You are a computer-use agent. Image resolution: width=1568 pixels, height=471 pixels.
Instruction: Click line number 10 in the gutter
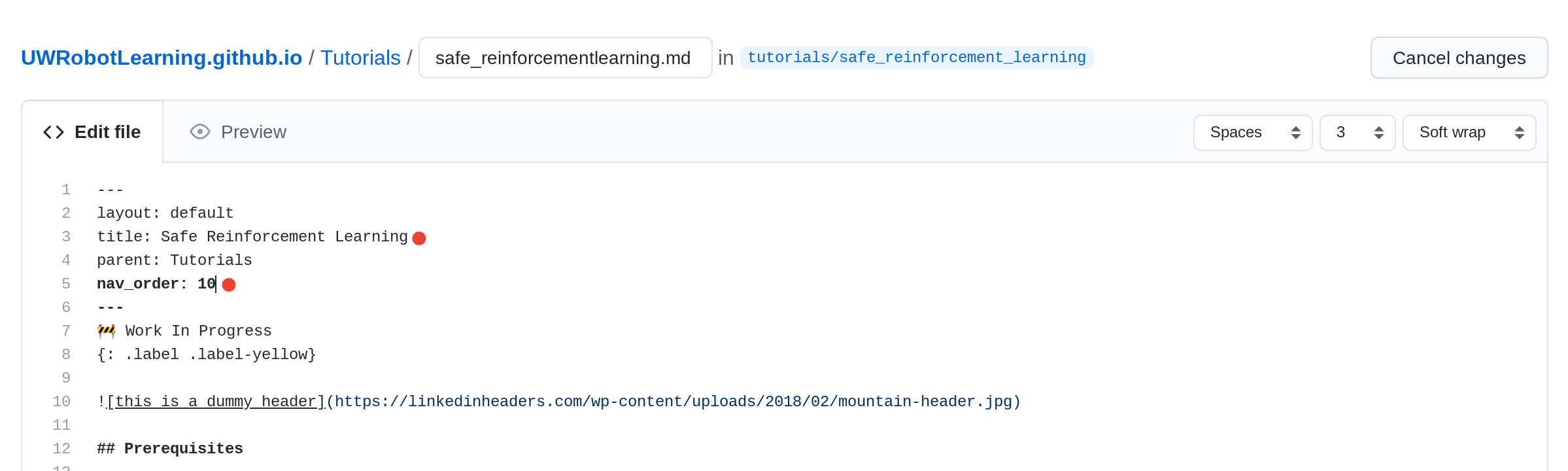click(61, 402)
